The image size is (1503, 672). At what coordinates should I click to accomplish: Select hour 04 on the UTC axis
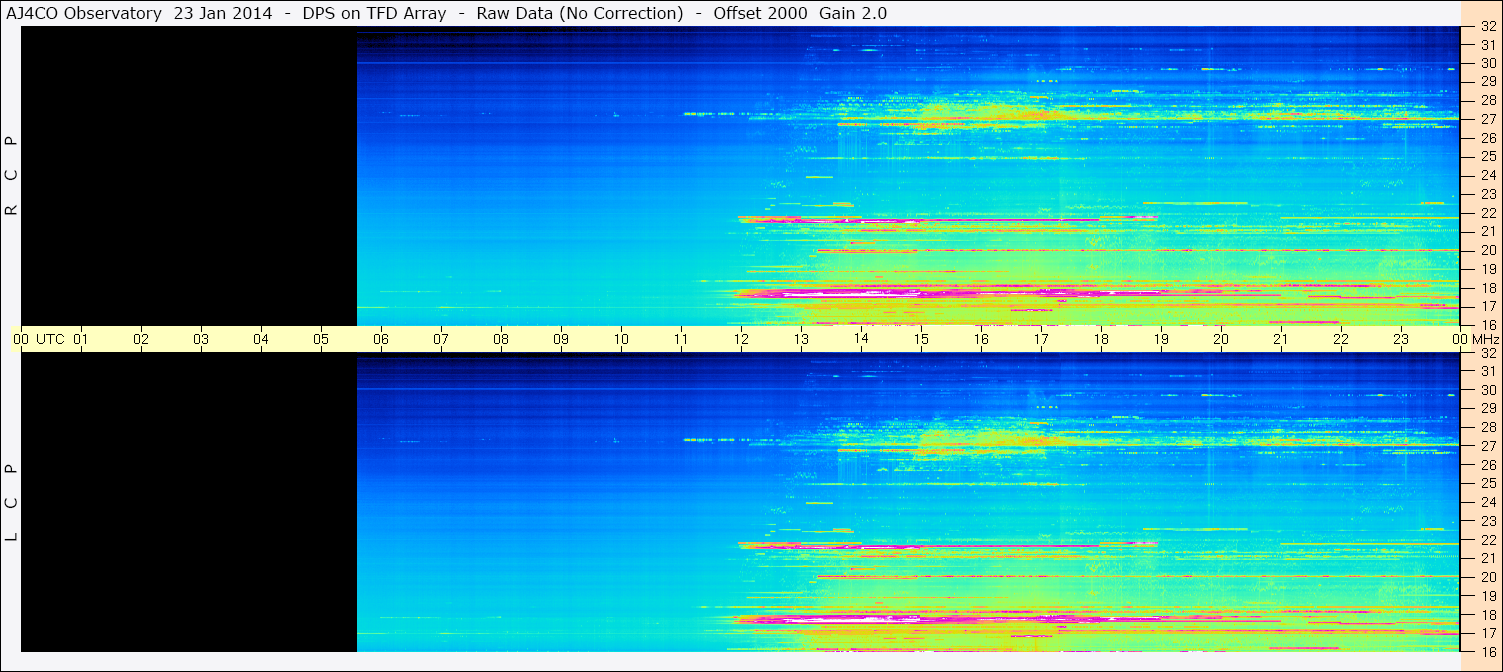pyautogui.click(x=261, y=339)
